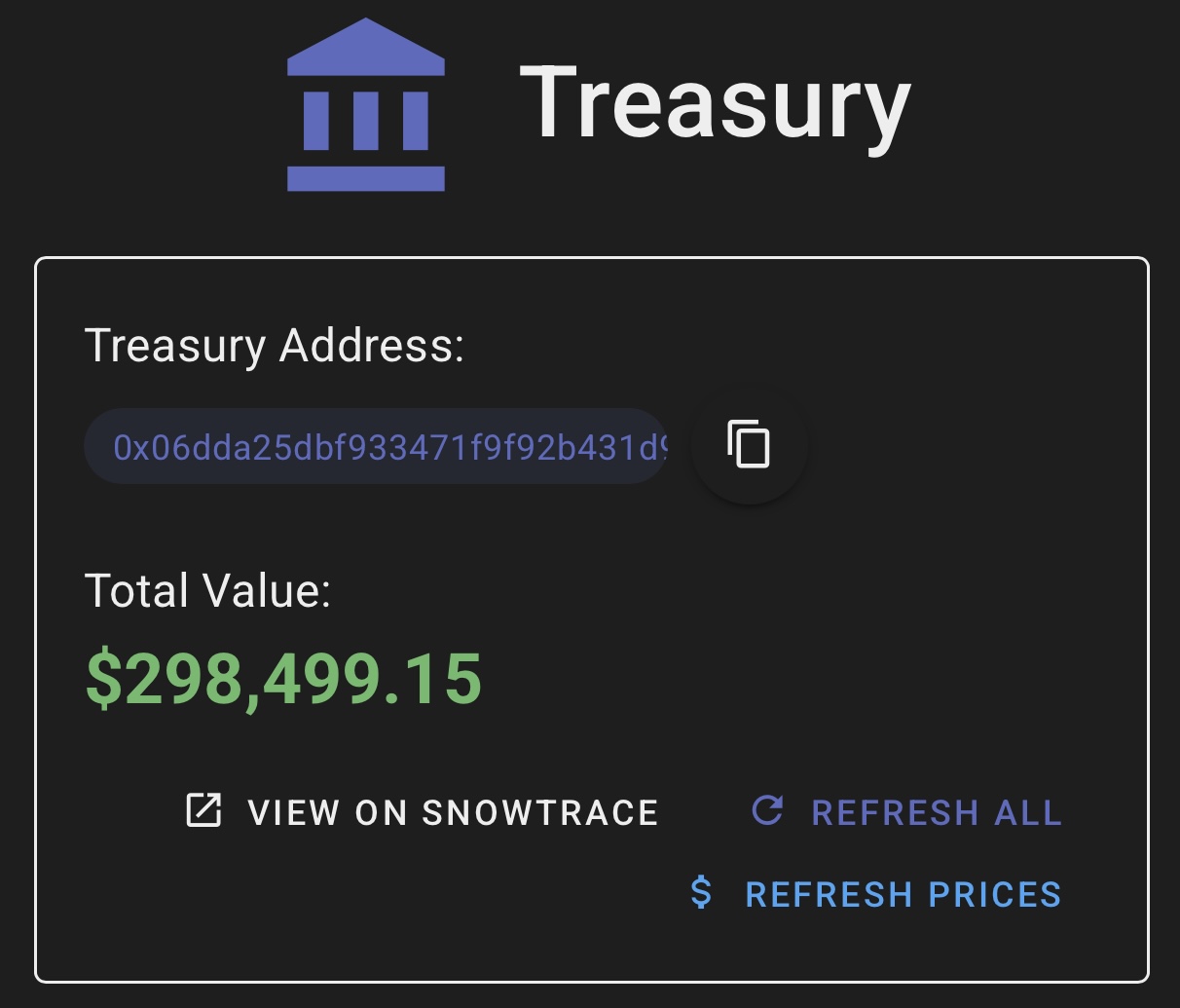Click the external-link icon beside View on Snowtrace
1180x1008 pixels.
tap(203, 810)
